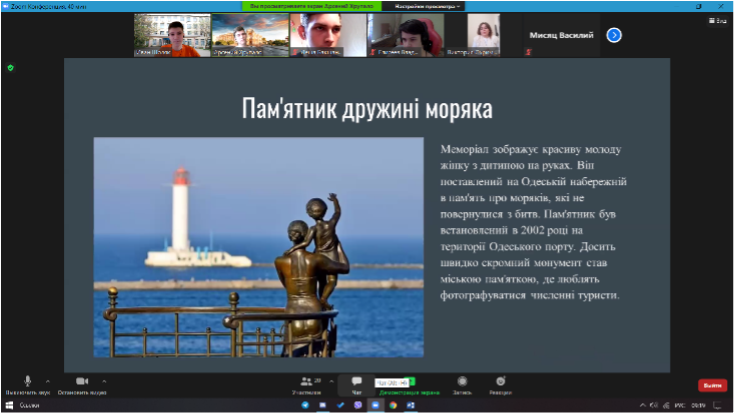
Task: Open the View options dropdown at top
Action: 427,6
